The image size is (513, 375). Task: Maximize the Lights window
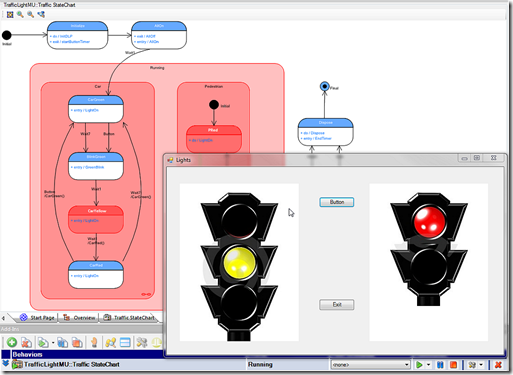tap(477, 158)
